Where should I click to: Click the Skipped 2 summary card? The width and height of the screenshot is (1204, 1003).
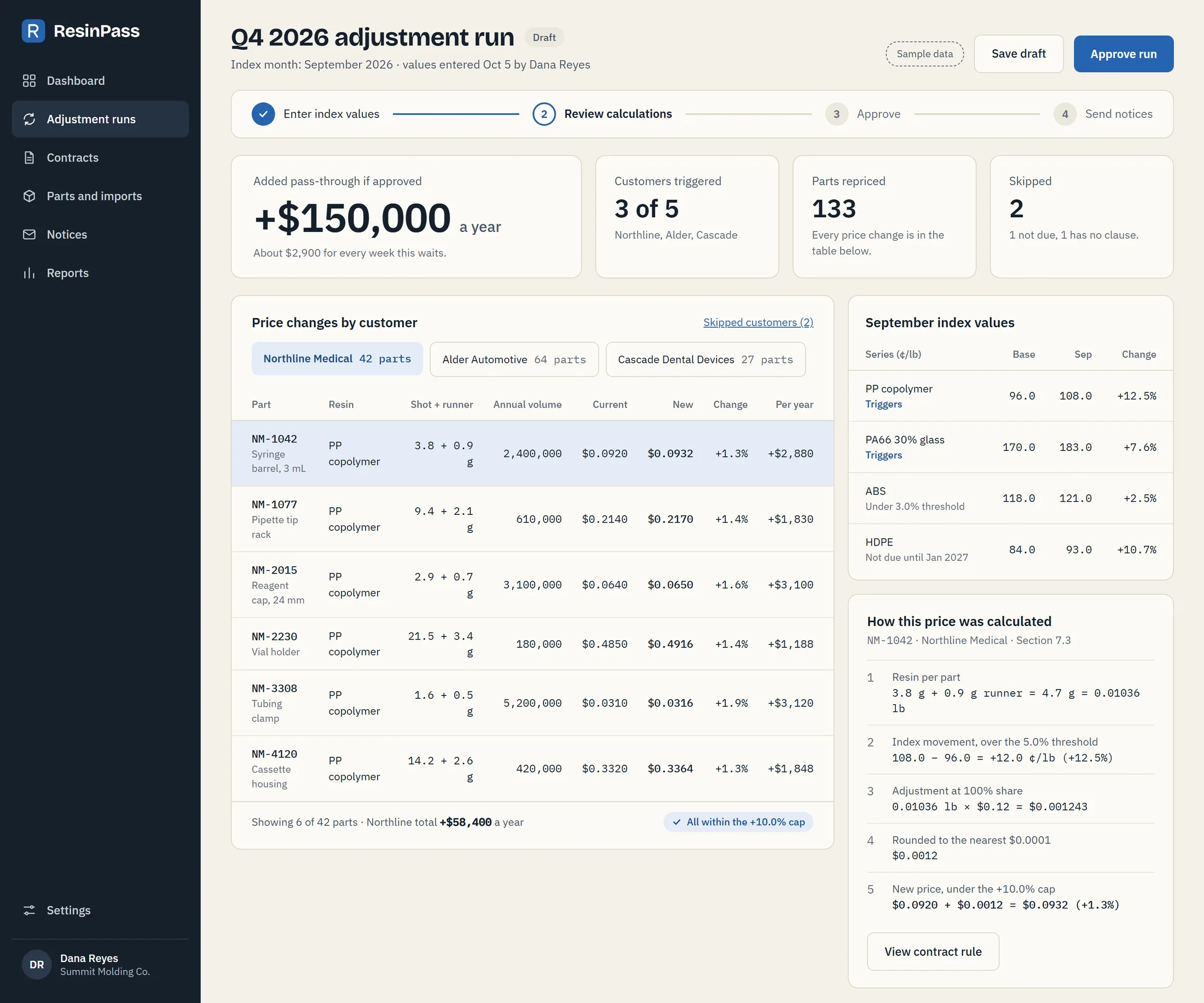coord(1081,217)
